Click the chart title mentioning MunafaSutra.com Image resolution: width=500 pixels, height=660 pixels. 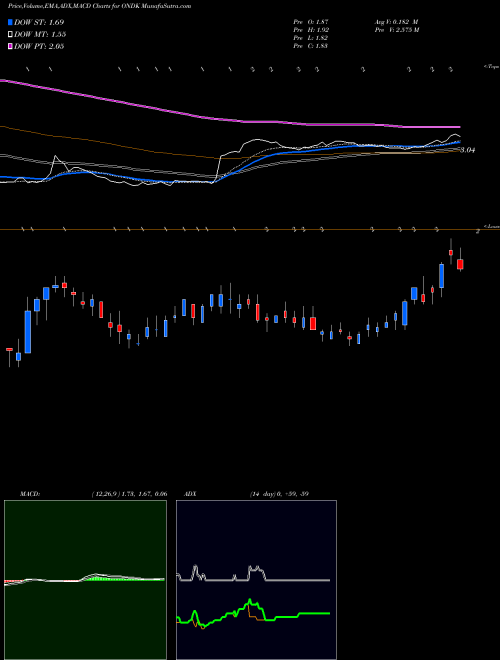99,6
